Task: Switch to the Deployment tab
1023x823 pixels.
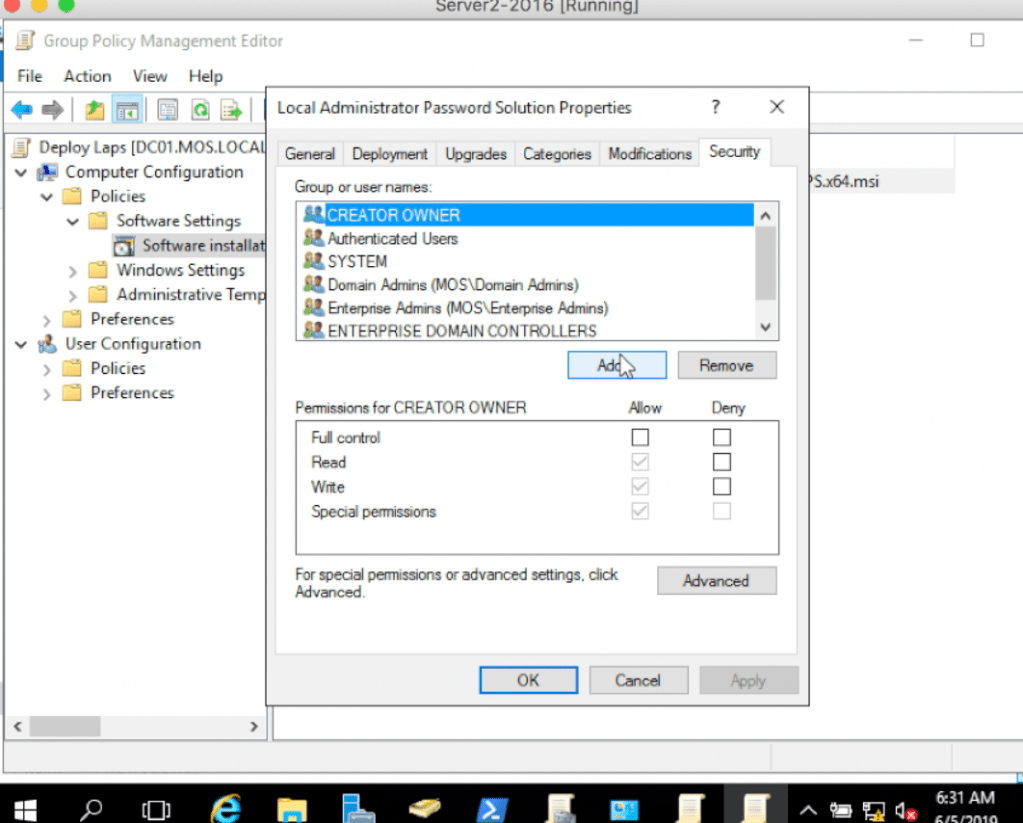Action: (x=389, y=154)
